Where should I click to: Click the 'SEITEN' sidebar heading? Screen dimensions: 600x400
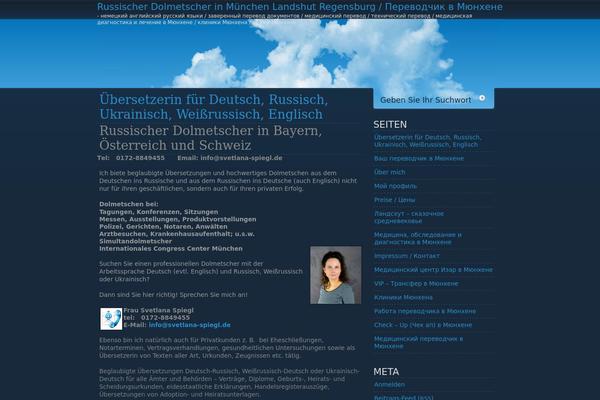pyautogui.click(x=390, y=125)
